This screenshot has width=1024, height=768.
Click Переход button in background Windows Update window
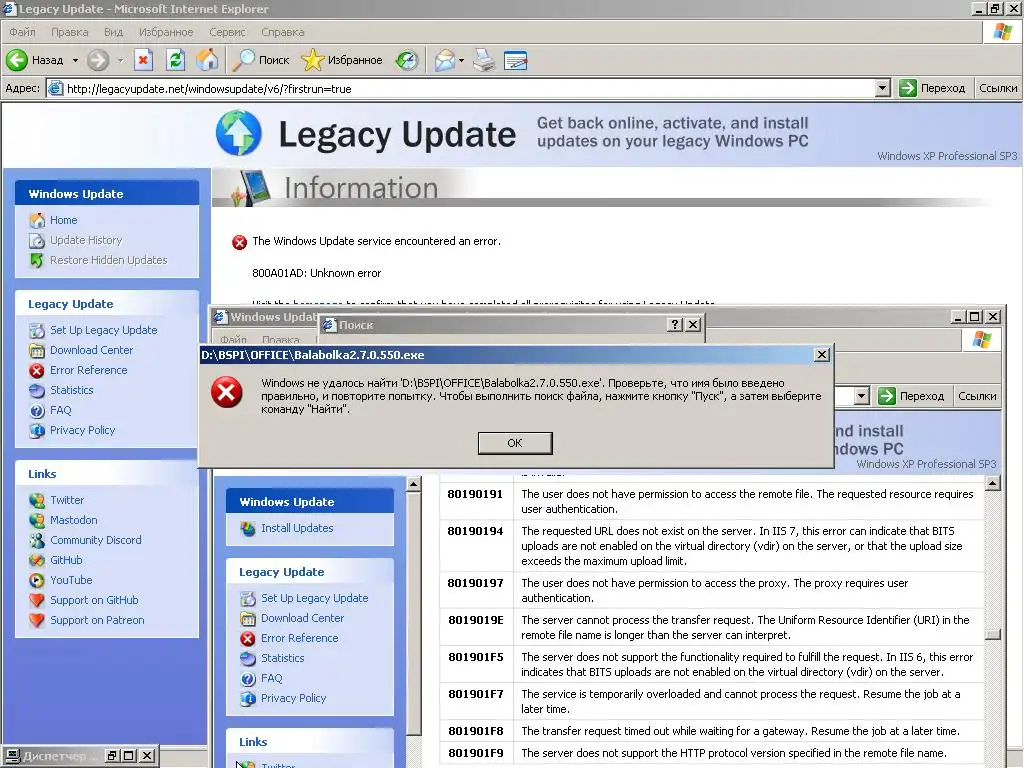pos(912,396)
